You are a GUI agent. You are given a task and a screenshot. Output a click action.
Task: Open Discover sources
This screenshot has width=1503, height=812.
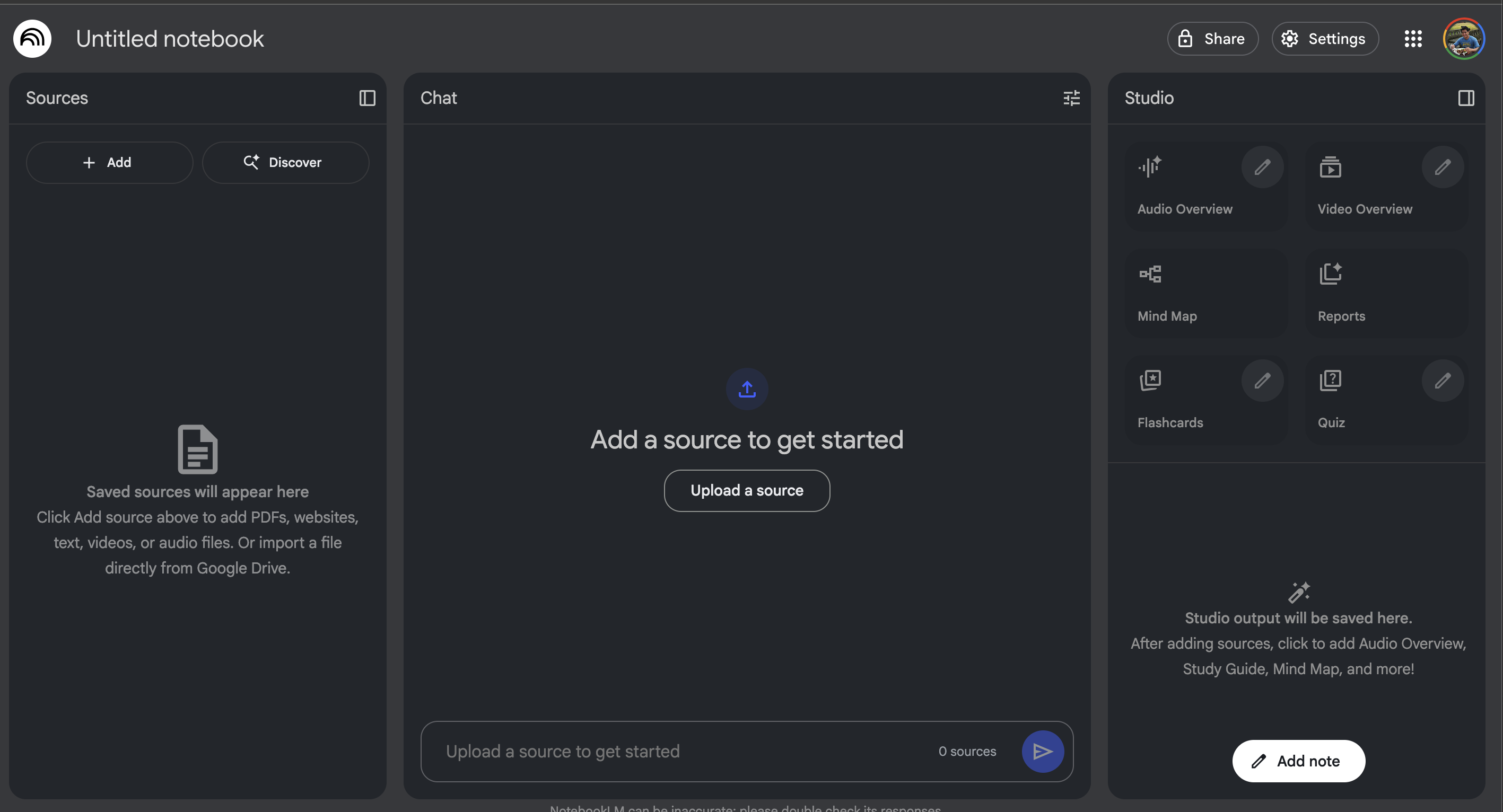point(285,163)
